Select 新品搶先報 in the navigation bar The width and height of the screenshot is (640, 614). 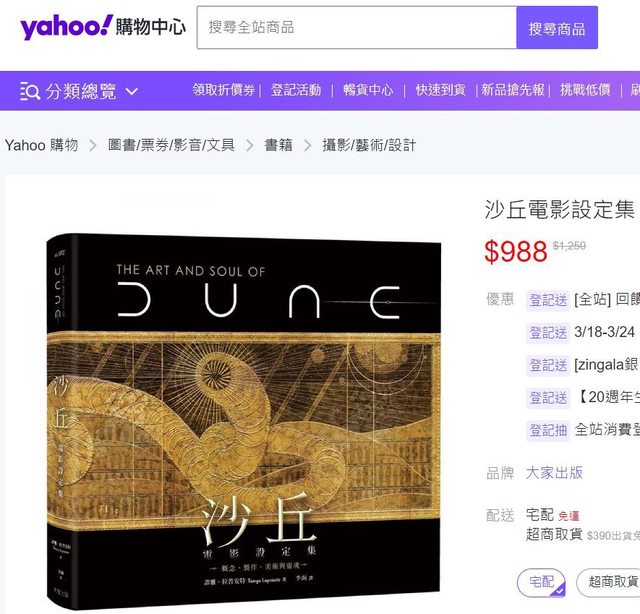pyautogui.click(x=513, y=90)
